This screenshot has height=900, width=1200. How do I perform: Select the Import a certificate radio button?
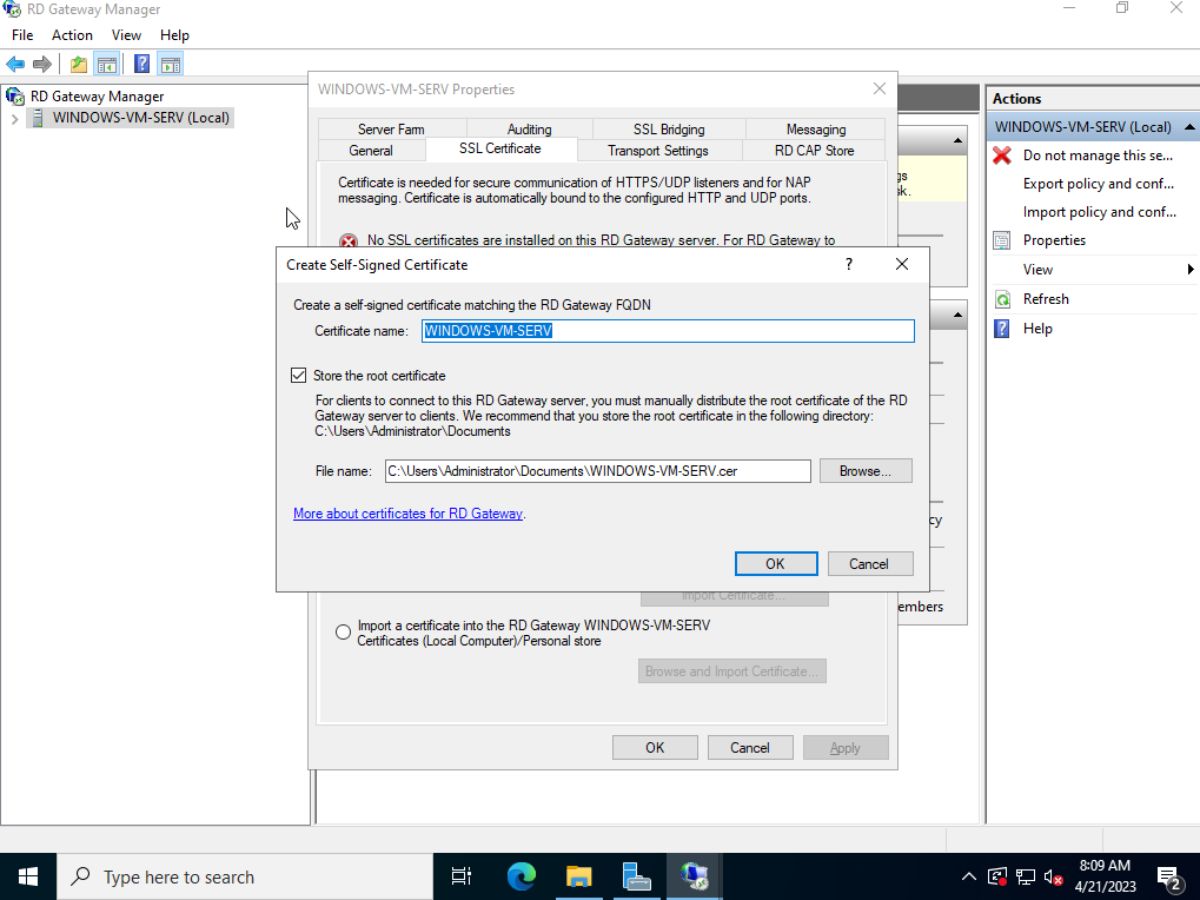(343, 632)
